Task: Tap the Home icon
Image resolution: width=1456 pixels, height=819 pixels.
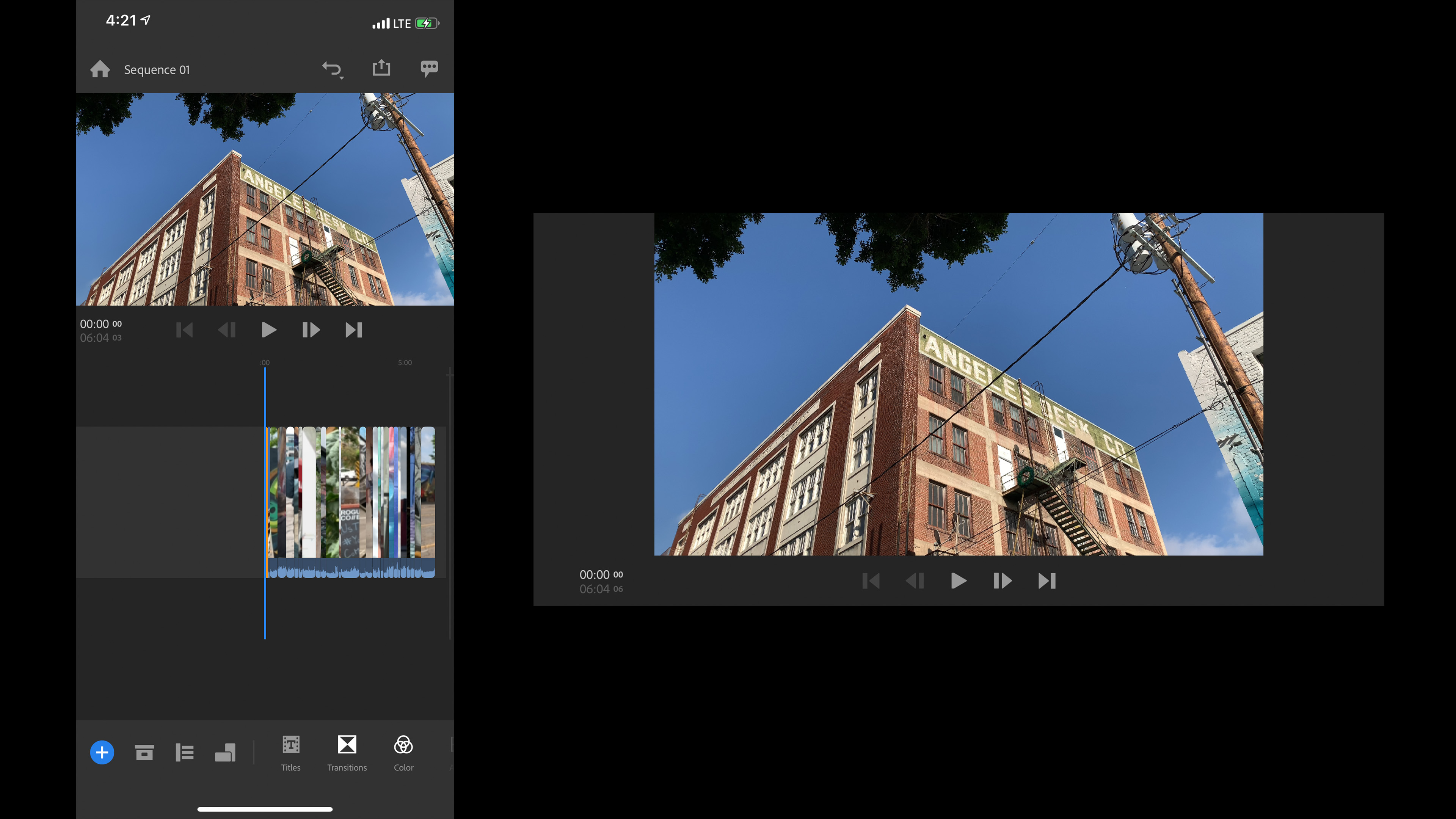Action: 100,69
